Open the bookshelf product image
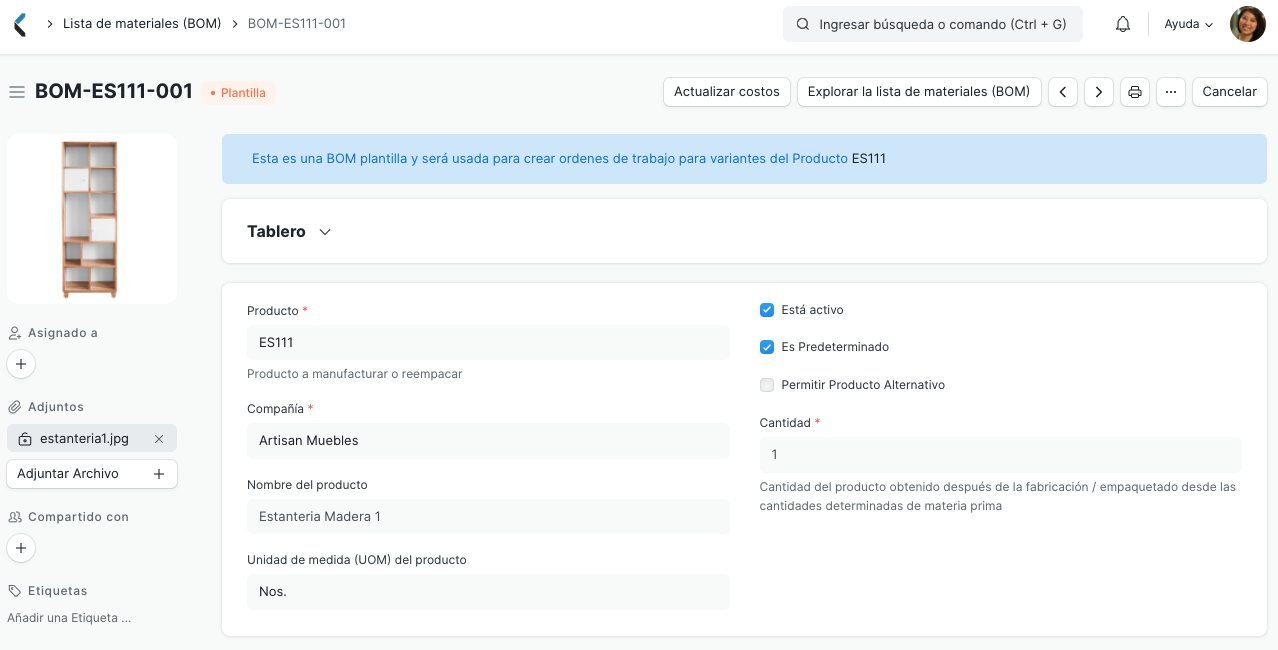Image resolution: width=1278 pixels, height=650 pixels. (92, 219)
